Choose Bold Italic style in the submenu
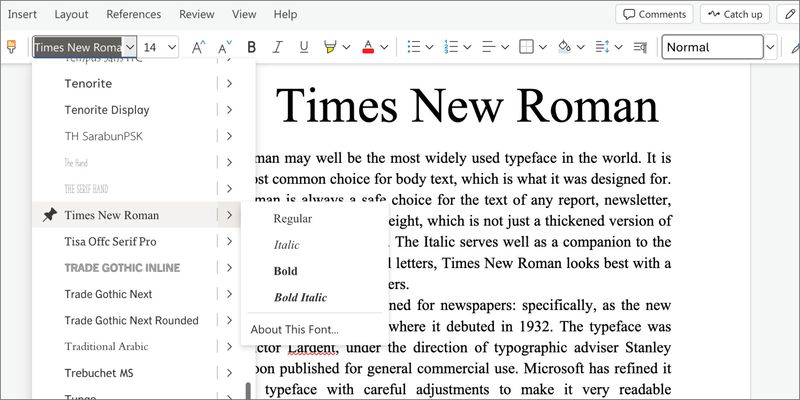 [x=300, y=297]
